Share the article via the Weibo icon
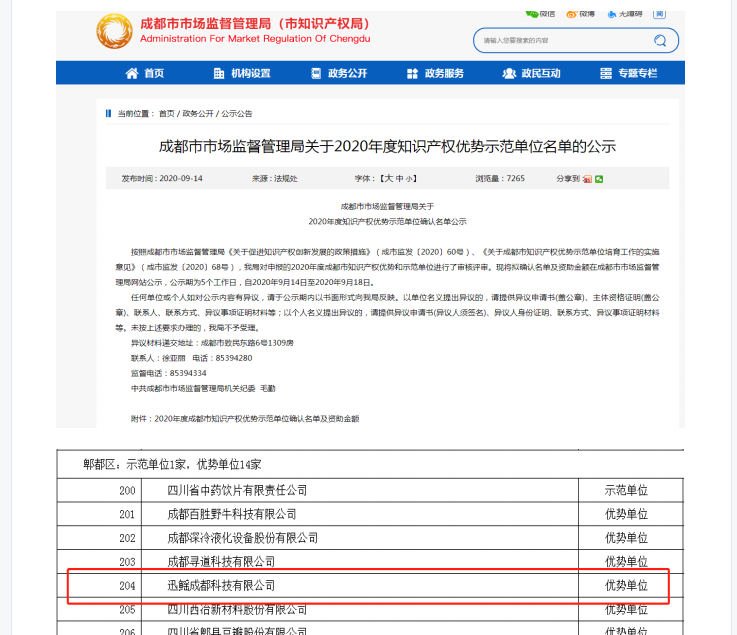The height and width of the screenshot is (635, 737). [x=588, y=179]
